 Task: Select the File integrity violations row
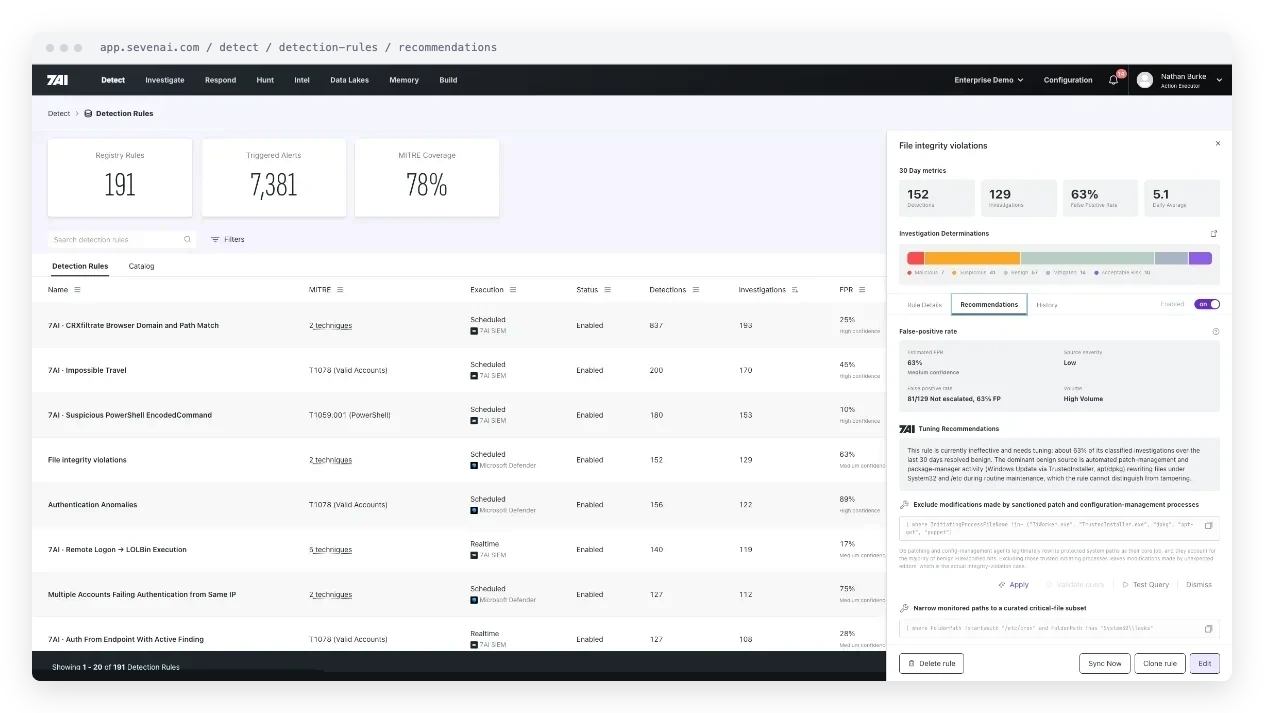click(459, 460)
